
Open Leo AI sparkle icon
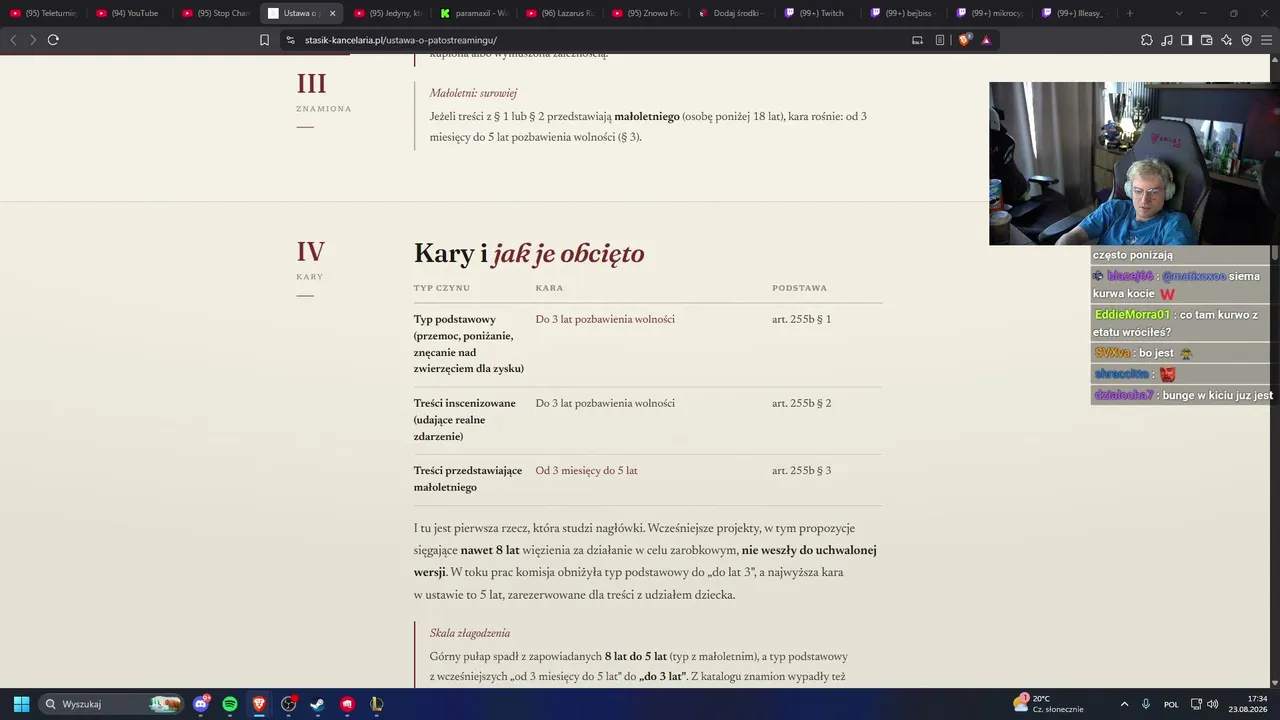pyautogui.click(x=1227, y=40)
